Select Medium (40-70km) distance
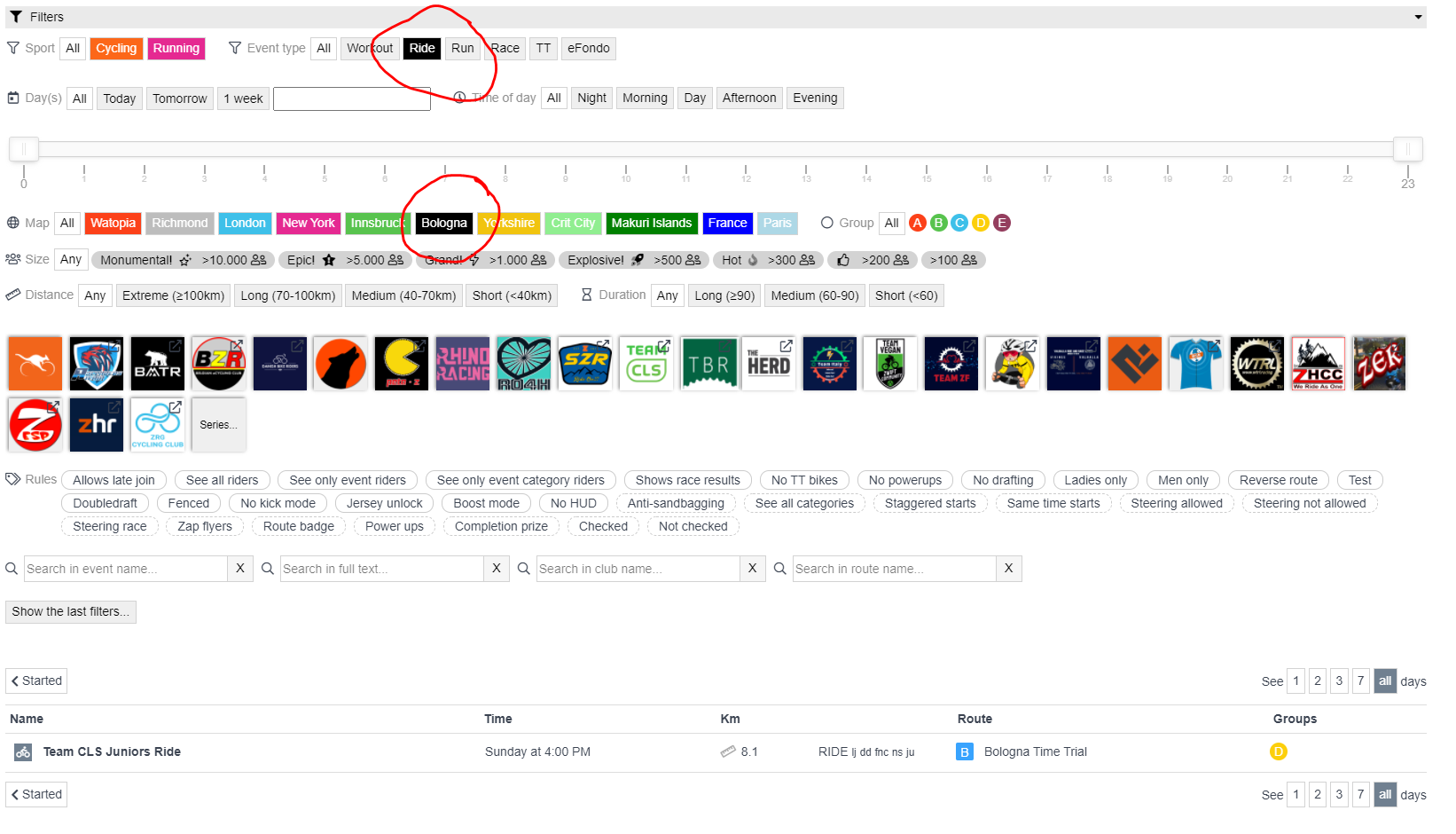 point(403,295)
